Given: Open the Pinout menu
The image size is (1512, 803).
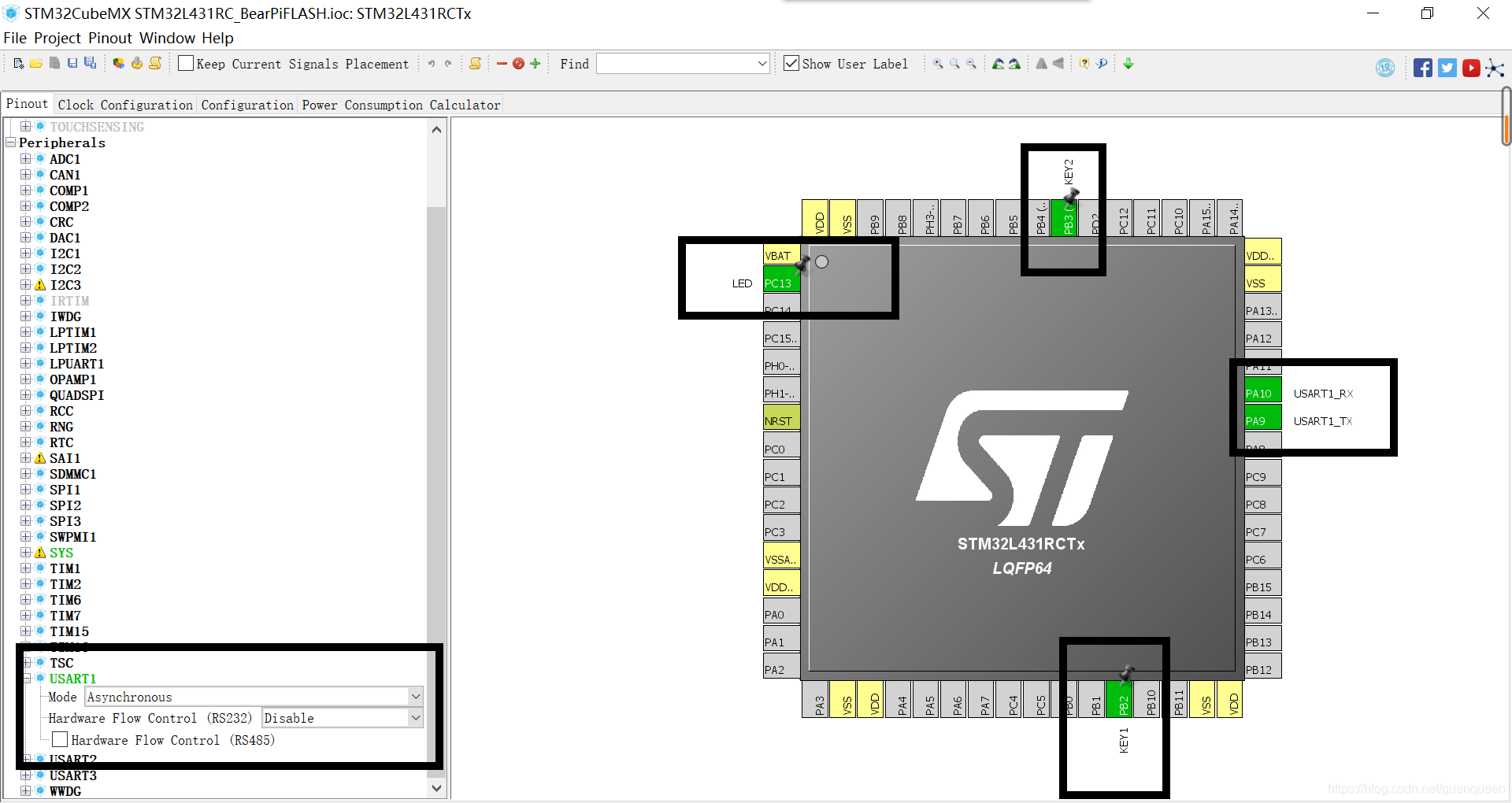Looking at the screenshot, I should pos(110,38).
